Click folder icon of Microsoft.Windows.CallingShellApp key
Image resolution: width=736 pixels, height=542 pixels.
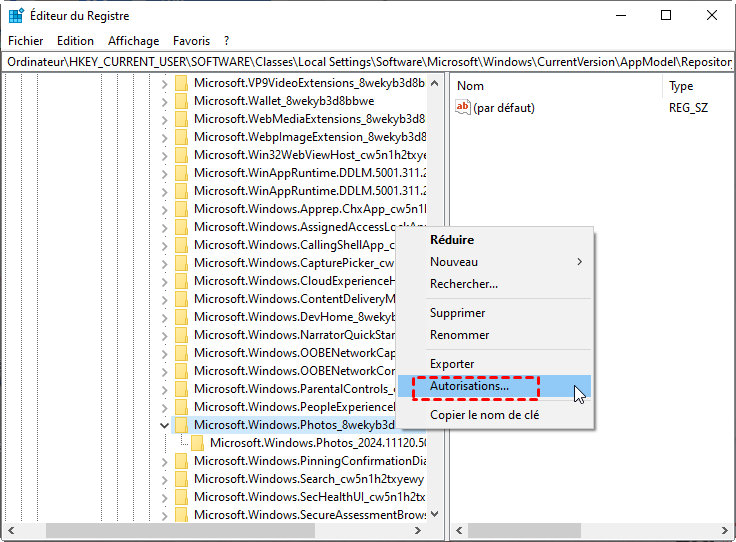(181, 245)
